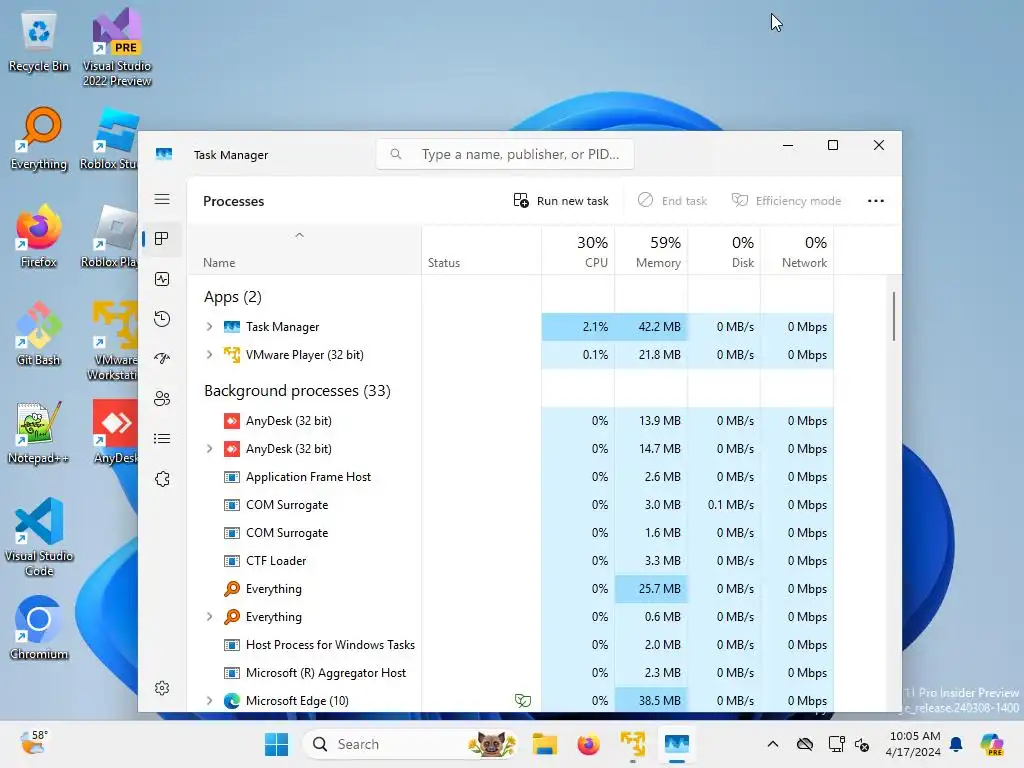
Task: Expand the second Everything process row
Action: (210, 616)
